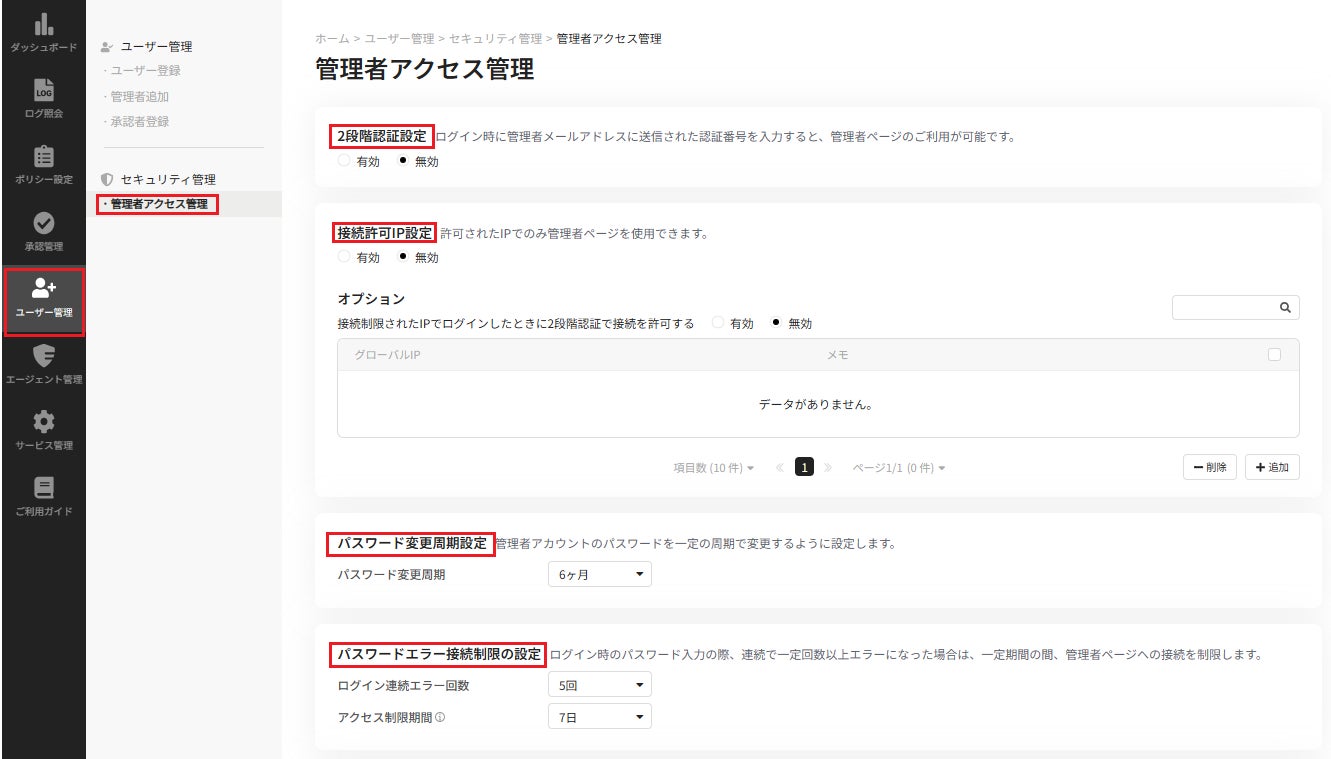Select 無効 for 接続許可IP設定
Viewport: 1331px width, 759px height.
click(x=403, y=257)
